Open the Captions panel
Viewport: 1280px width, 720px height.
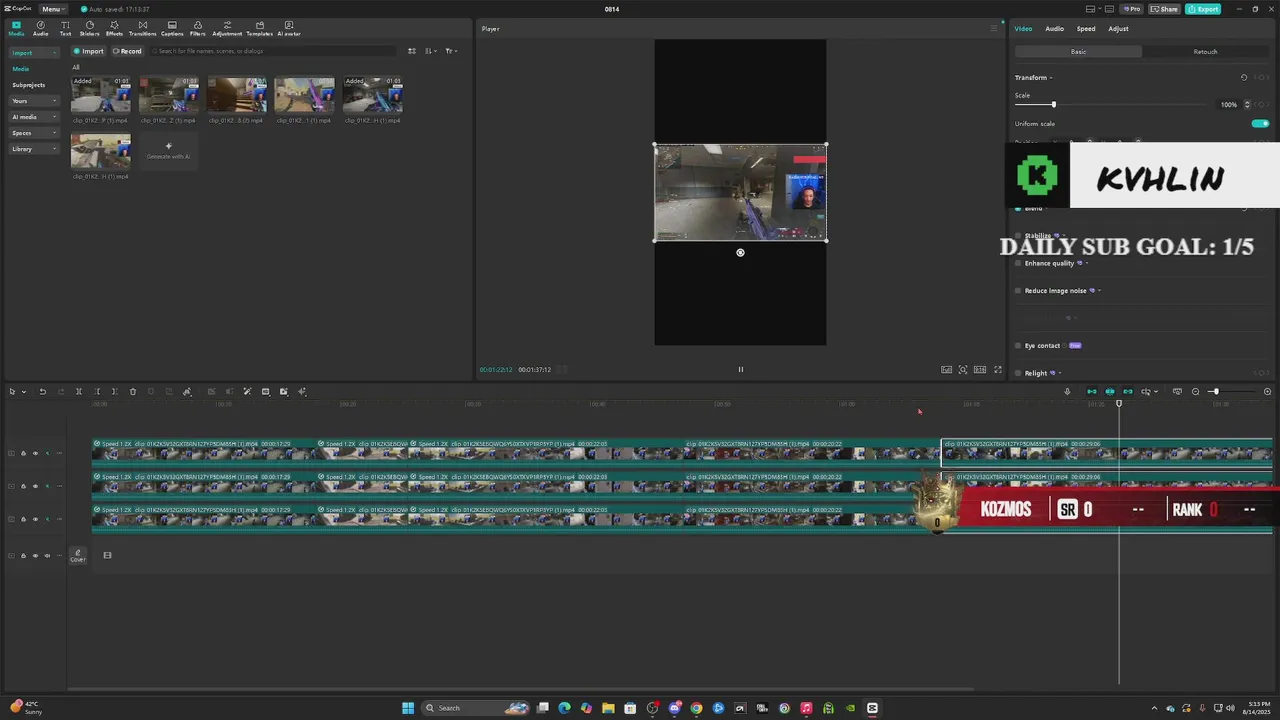tap(172, 28)
